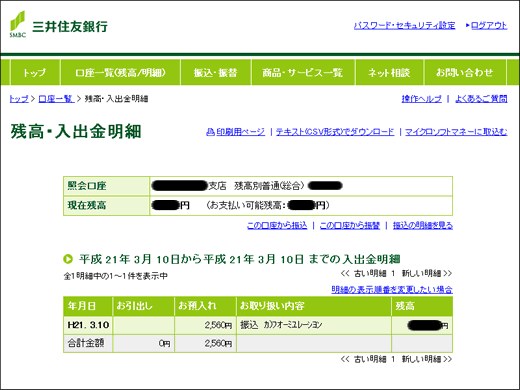520x390 pixels.
Task: Click lower << 古い明細 pager below table
Action: coord(363,359)
